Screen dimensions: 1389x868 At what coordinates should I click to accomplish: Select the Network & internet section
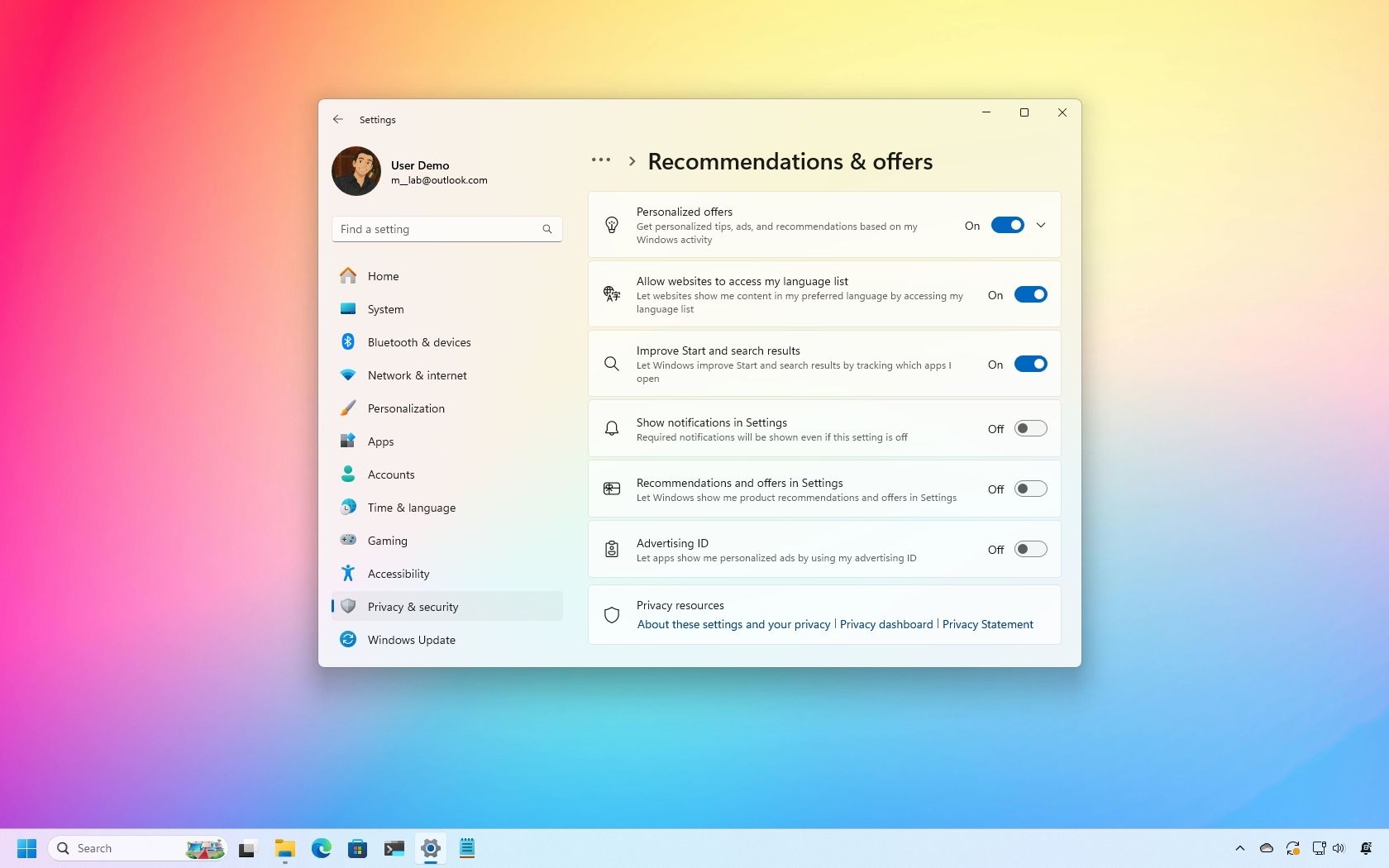[417, 375]
